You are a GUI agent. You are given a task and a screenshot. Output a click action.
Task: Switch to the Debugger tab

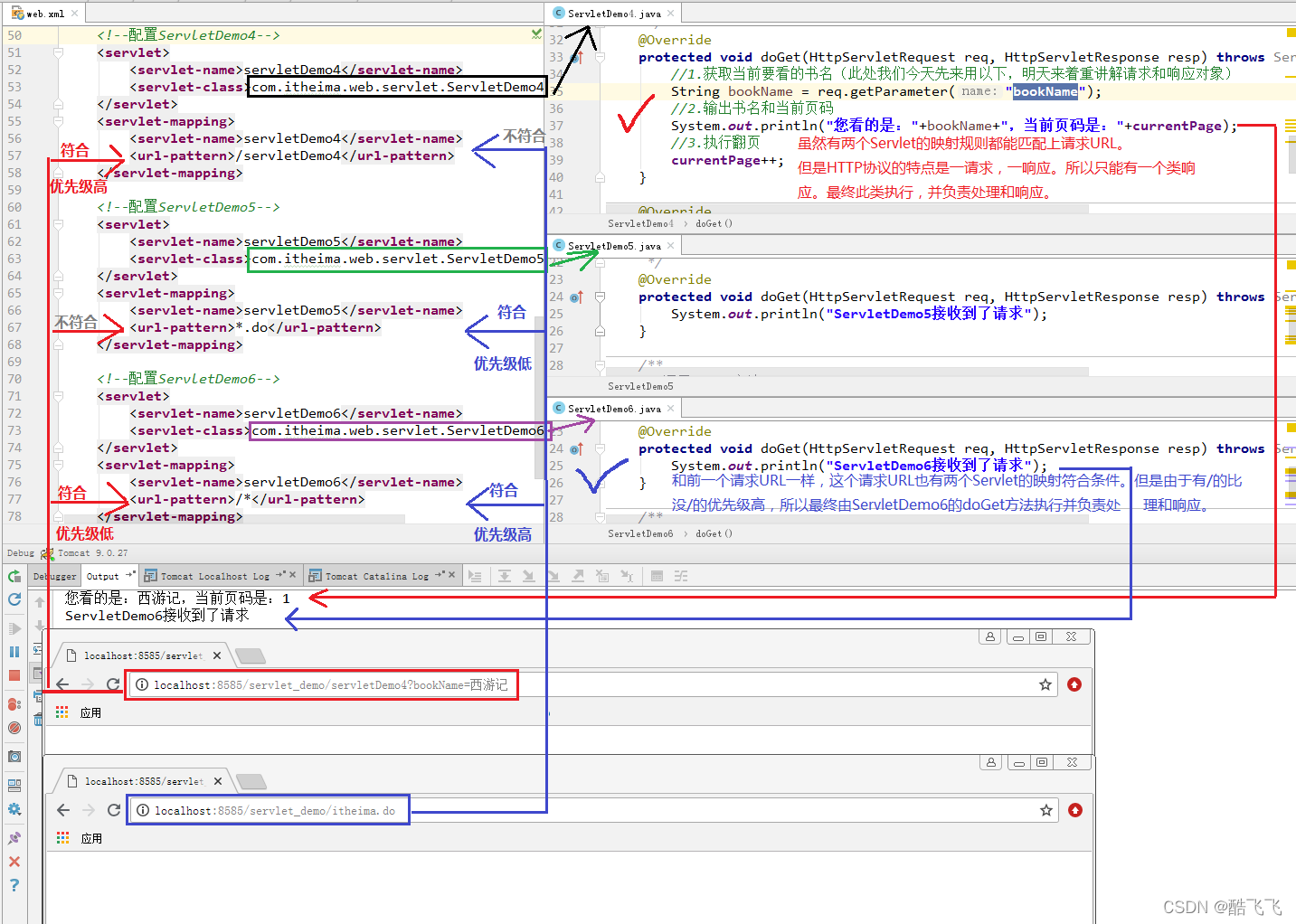(54, 576)
